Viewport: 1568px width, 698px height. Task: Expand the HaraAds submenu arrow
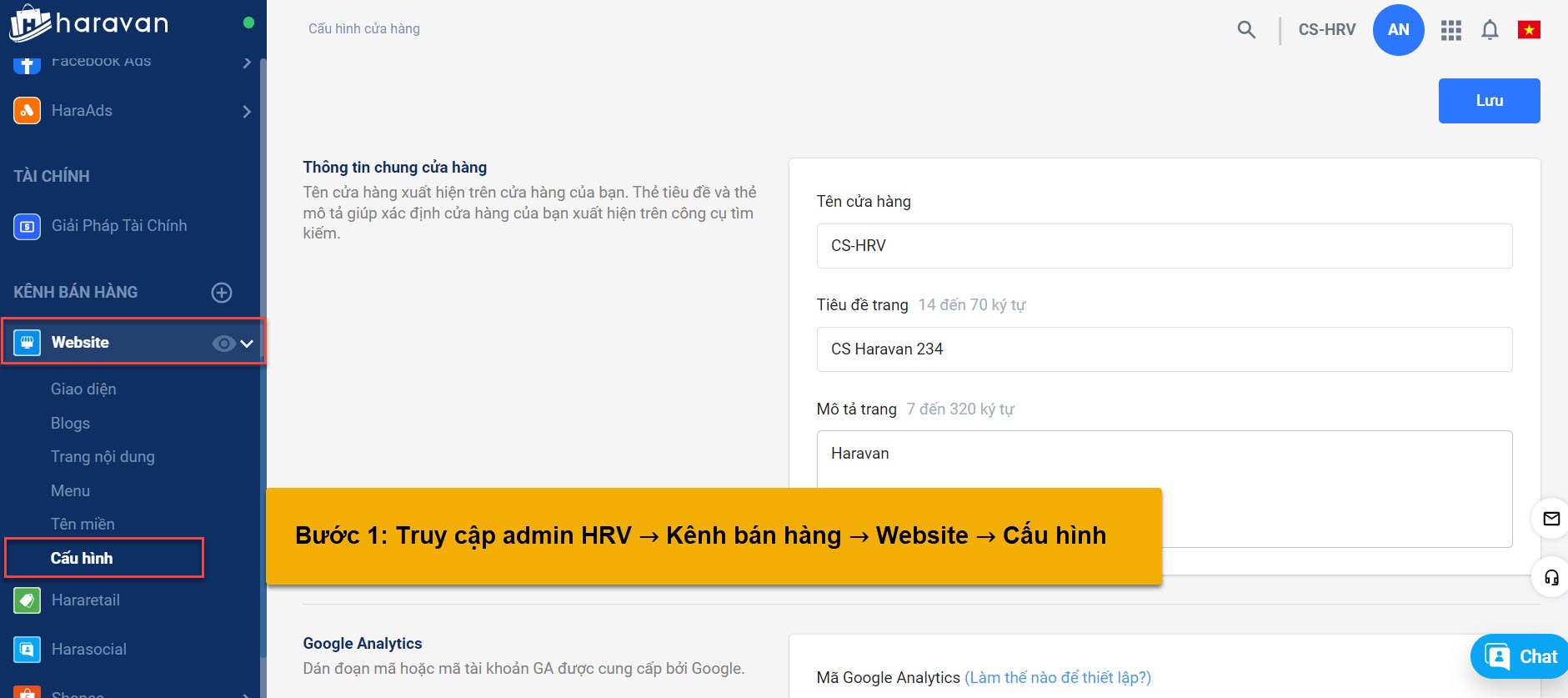246,111
